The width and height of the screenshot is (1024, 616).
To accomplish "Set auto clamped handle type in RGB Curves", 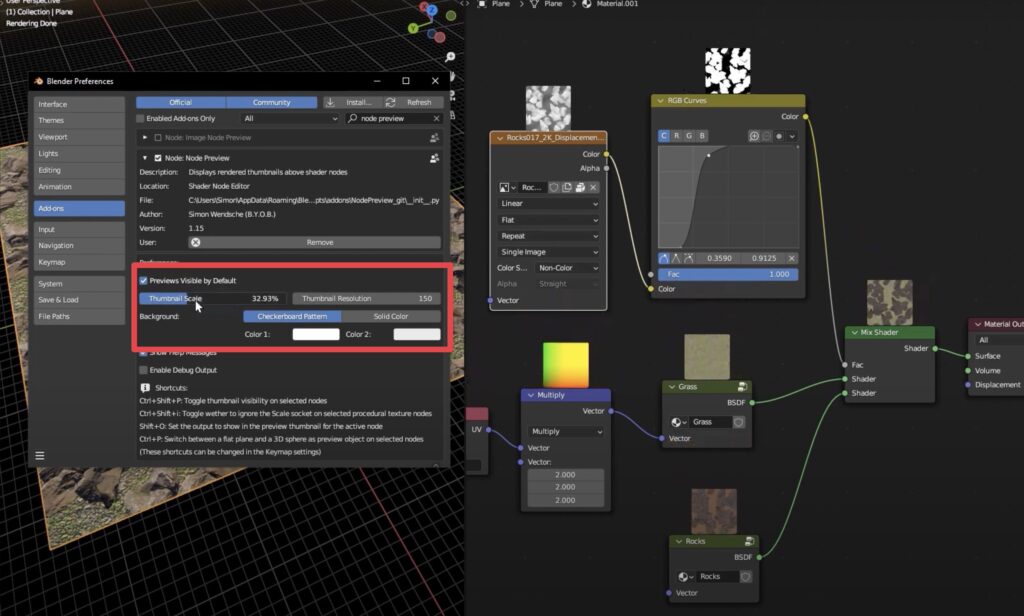I will (688, 258).
